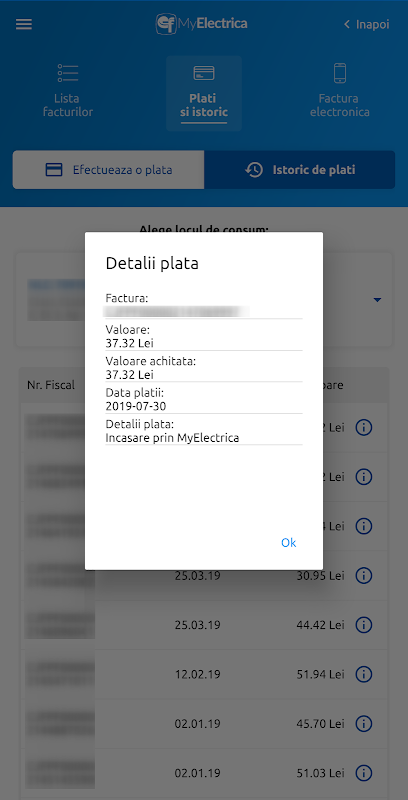Open Lista facturilor tab
The width and height of the screenshot is (408, 800).
[x=68, y=90]
